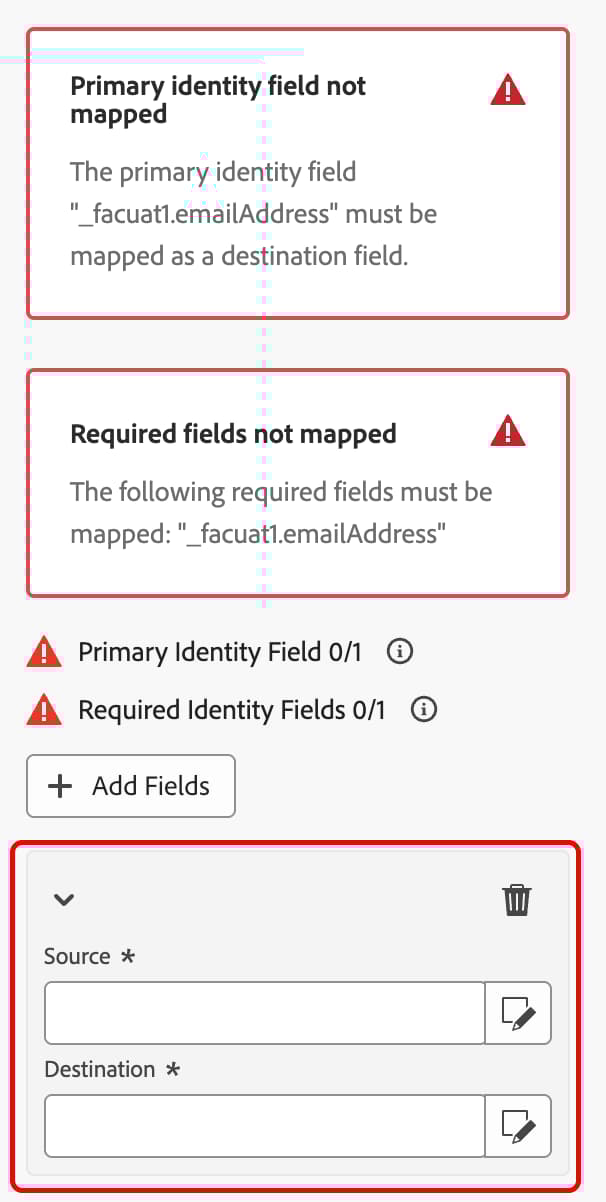Viewport: 606px width, 1202px height.
Task: Click the "Primary identity field not mapped" heading
Action: (218, 100)
